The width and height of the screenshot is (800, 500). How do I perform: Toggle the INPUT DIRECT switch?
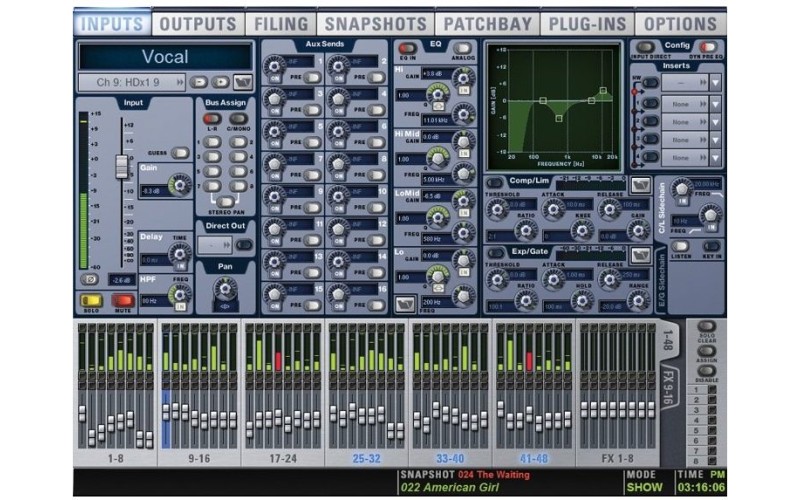(645, 47)
